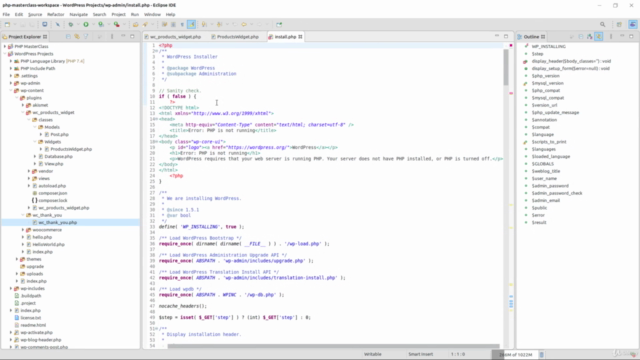
Task: Click the yellow Back navigation arrow
Action: coord(244,24)
